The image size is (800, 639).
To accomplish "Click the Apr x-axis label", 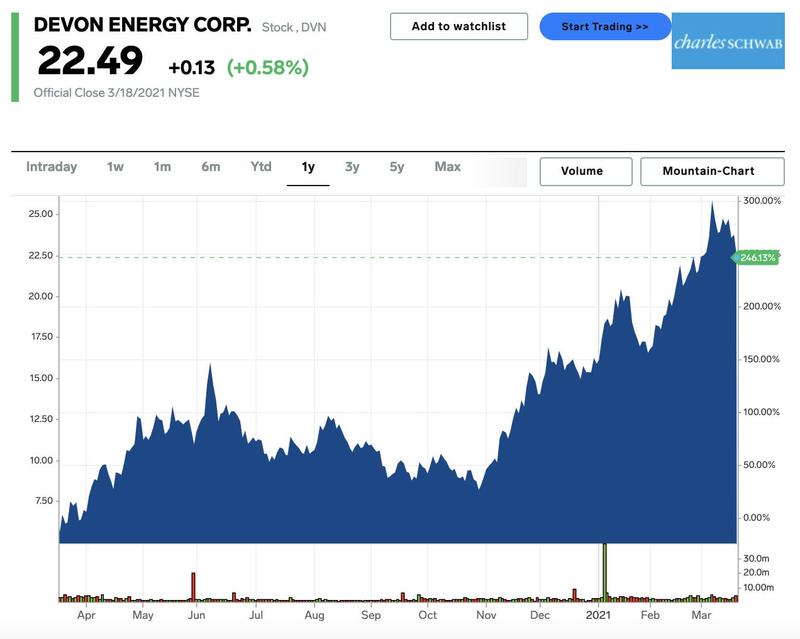I will (x=86, y=616).
